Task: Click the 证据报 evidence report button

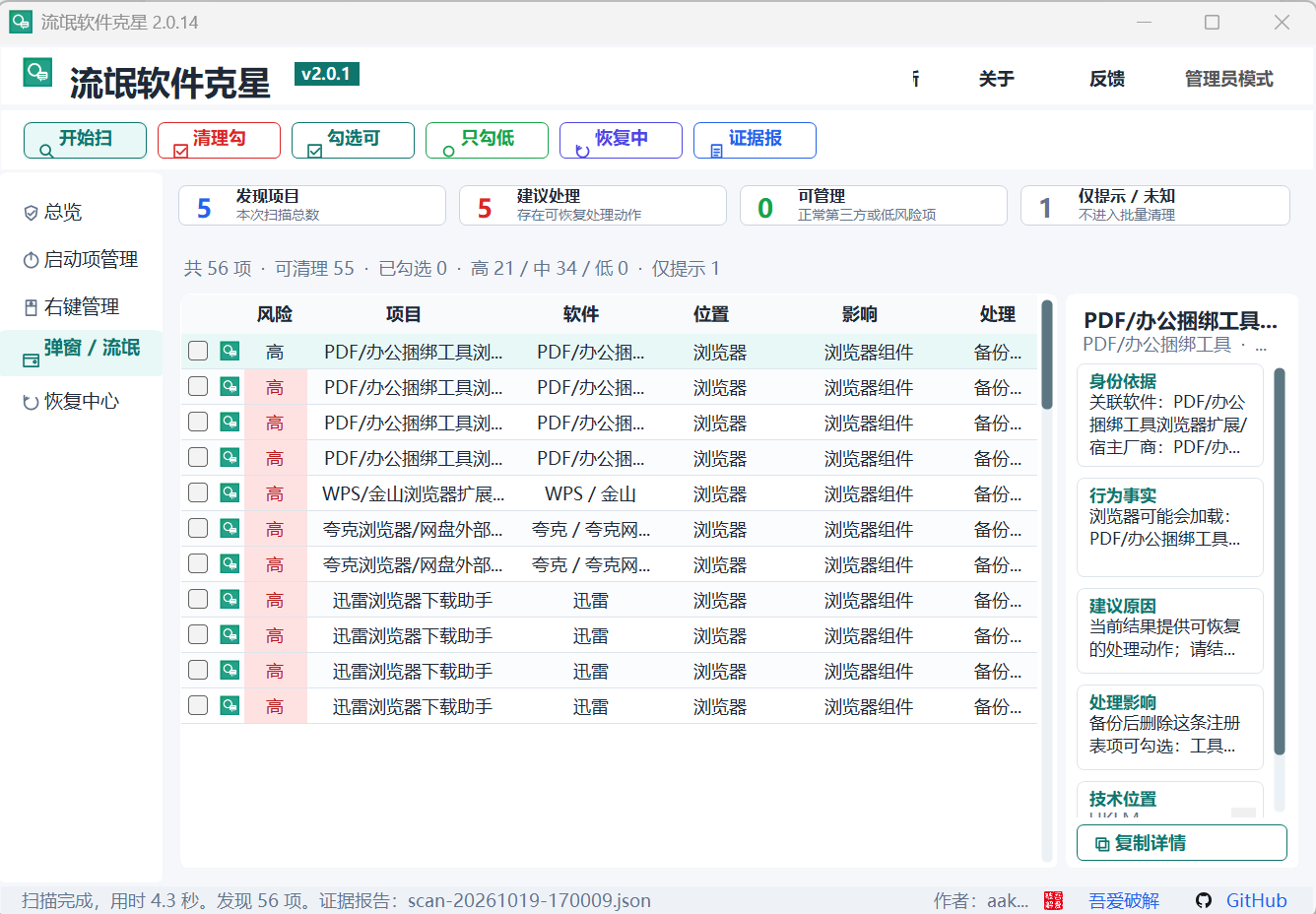Action: pyautogui.click(x=755, y=140)
